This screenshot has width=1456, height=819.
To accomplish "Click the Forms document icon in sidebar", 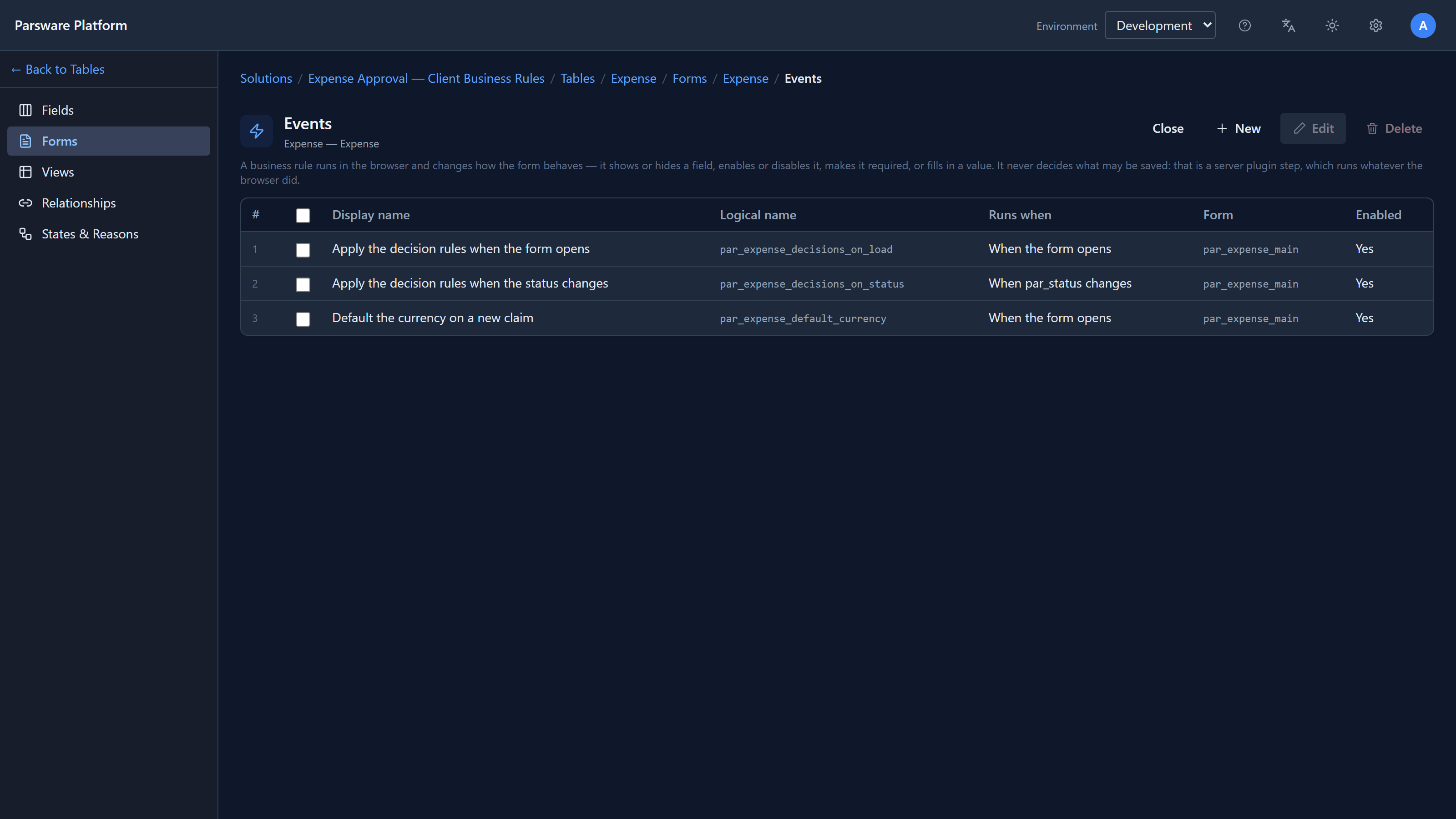I will pyautogui.click(x=25, y=142).
